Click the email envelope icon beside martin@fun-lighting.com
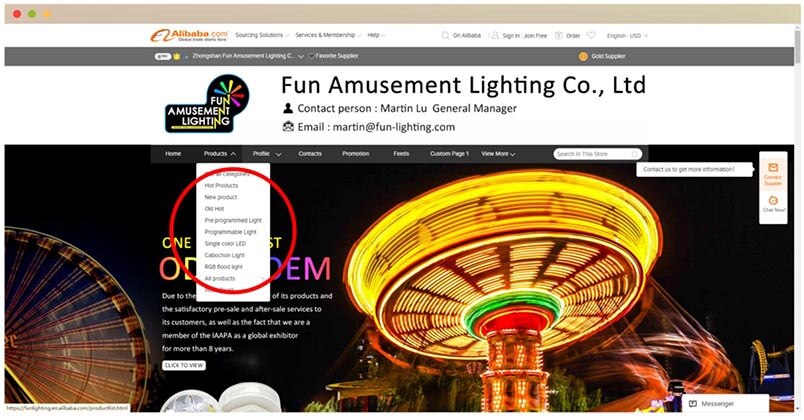The width and height of the screenshot is (804, 420). tap(288, 126)
